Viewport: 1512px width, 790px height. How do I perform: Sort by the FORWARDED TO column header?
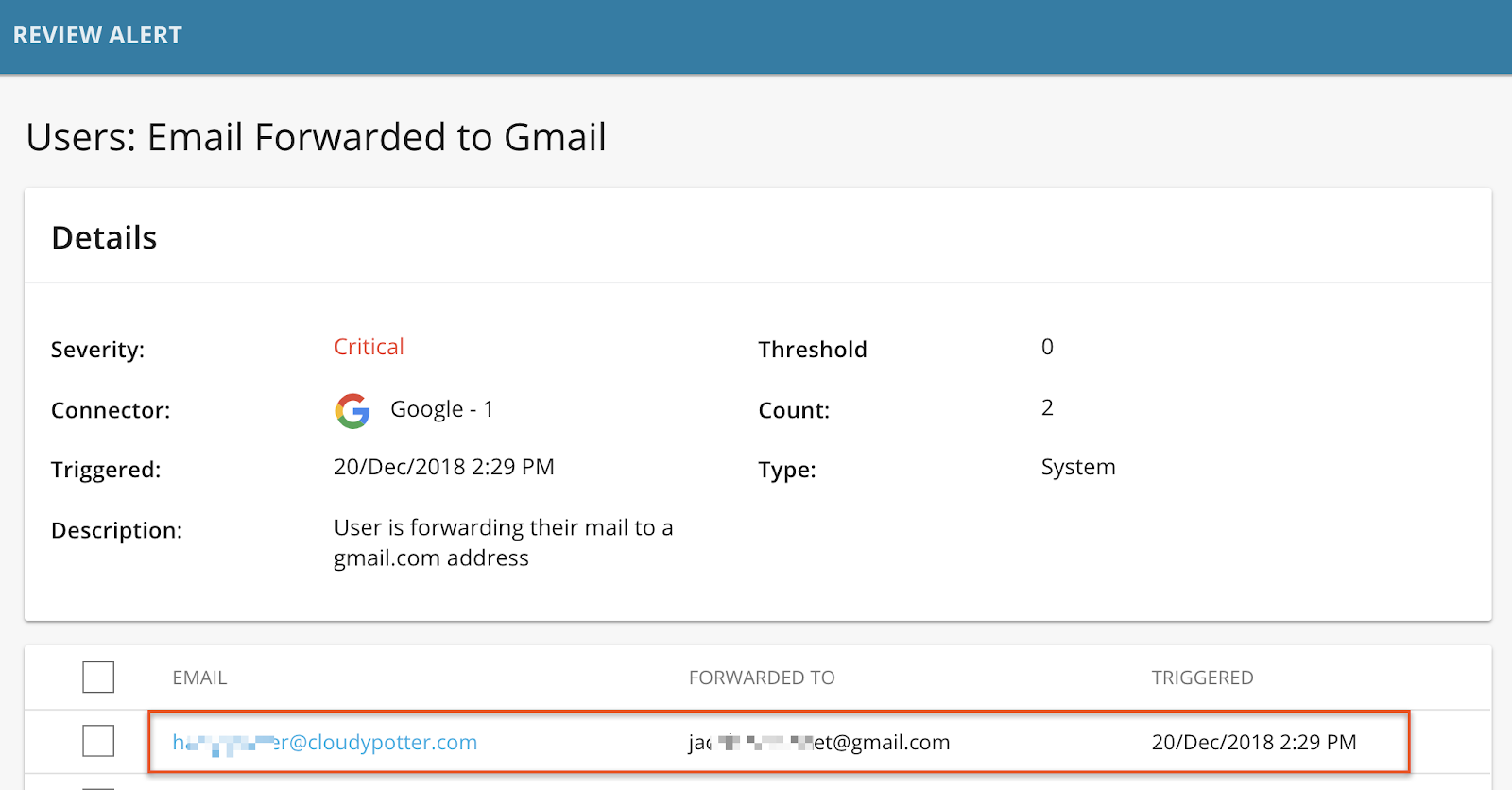[x=762, y=678]
